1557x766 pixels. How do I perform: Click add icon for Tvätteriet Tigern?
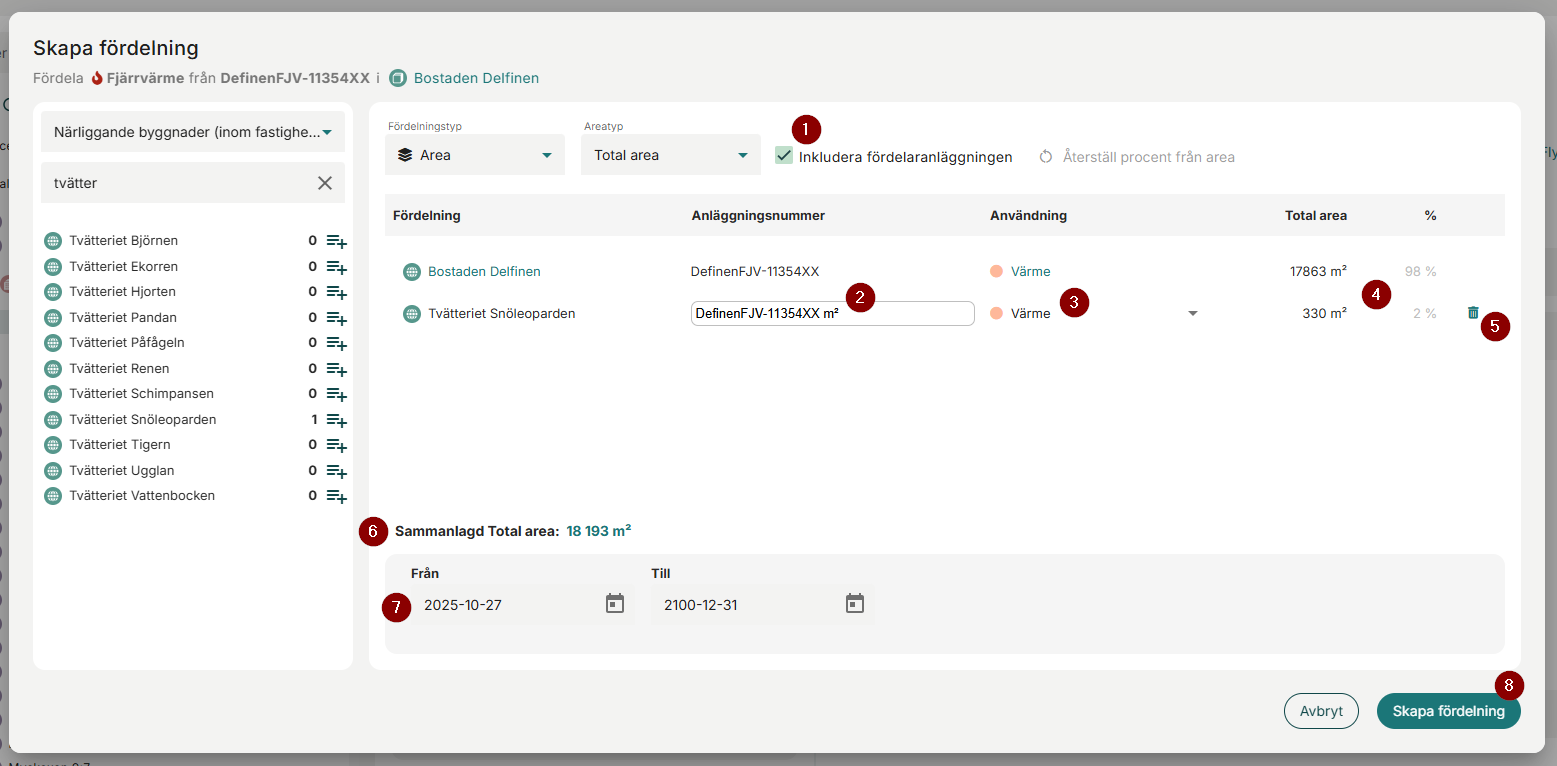point(336,446)
